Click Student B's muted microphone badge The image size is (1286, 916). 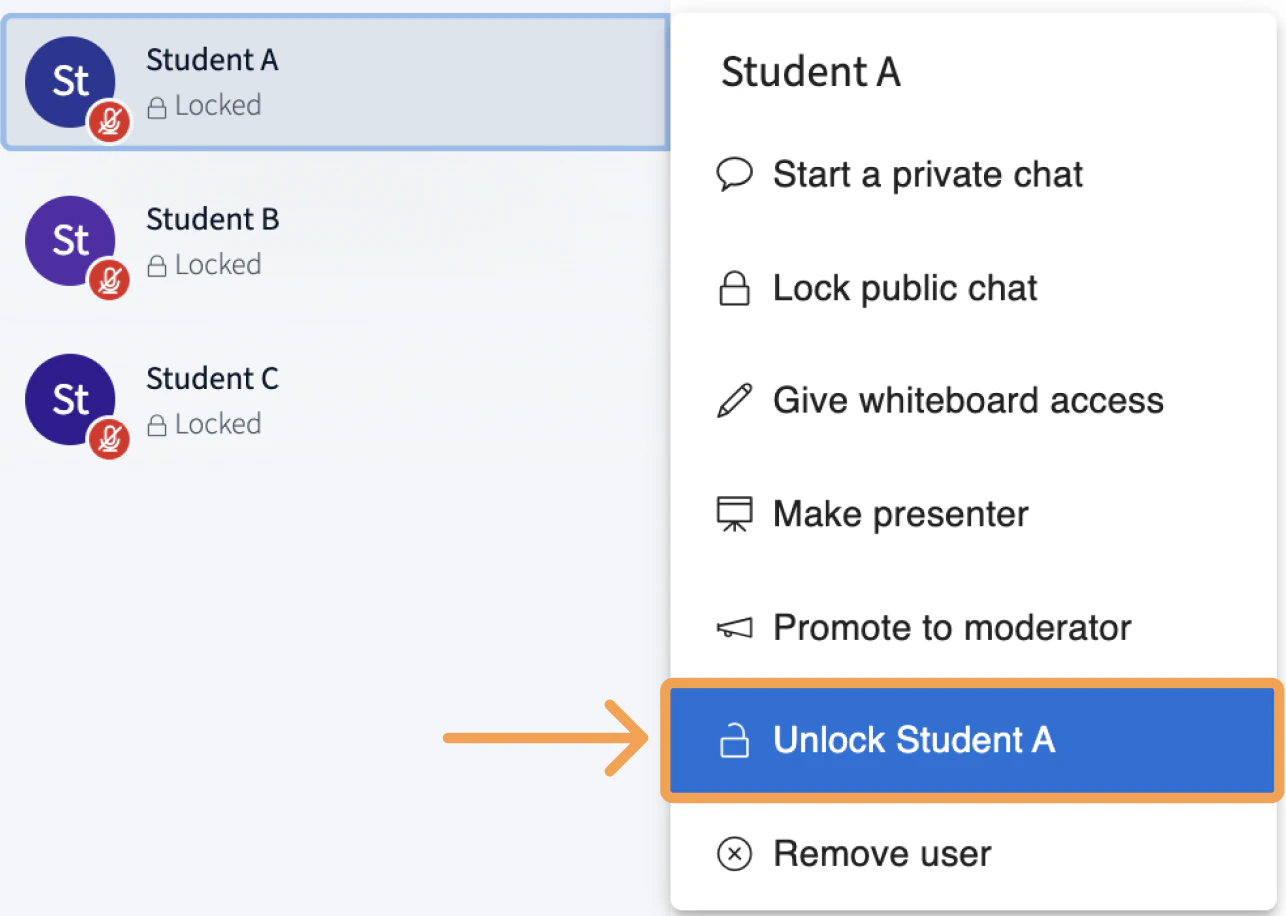(x=109, y=281)
